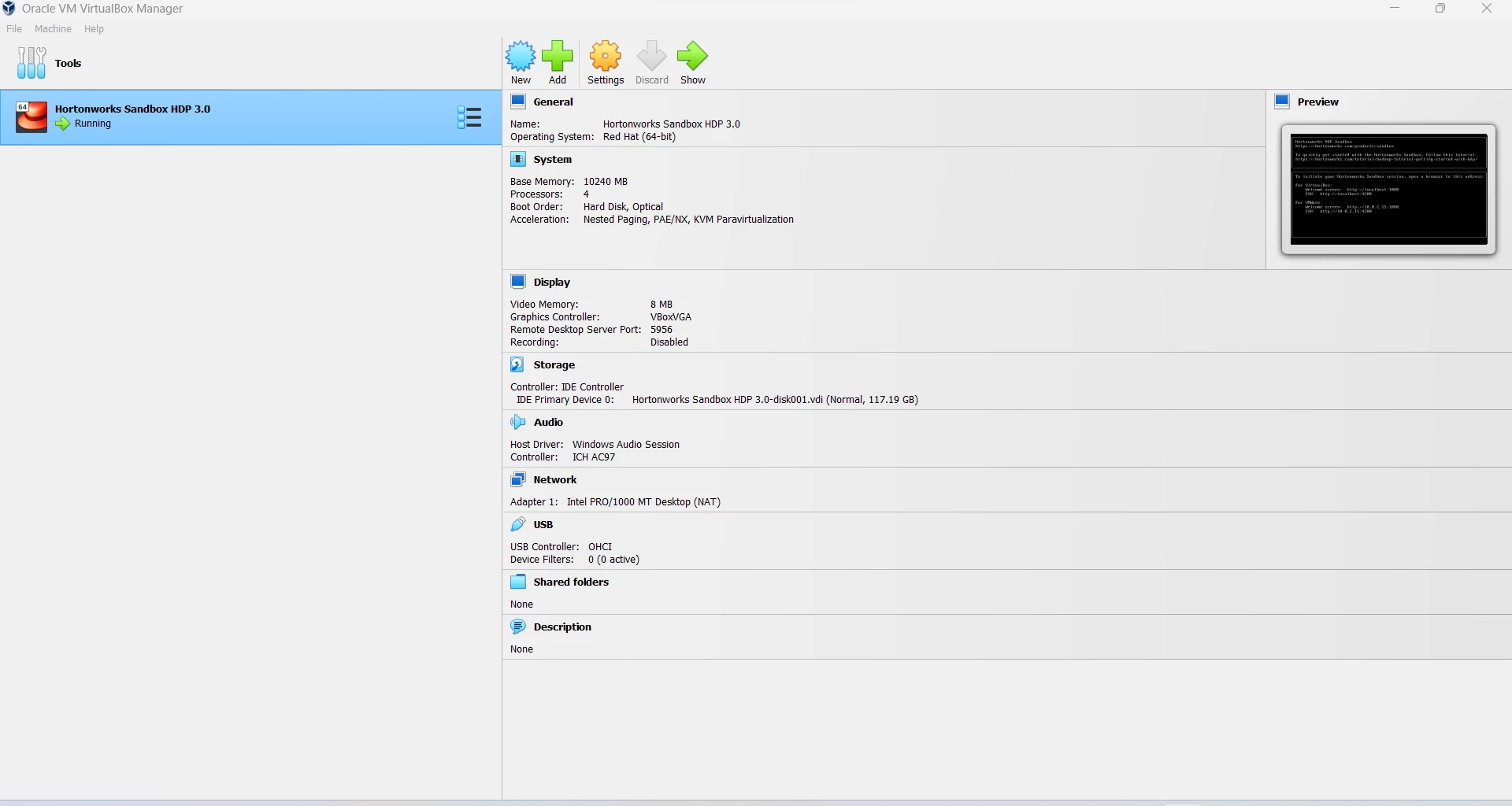The height and width of the screenshot is (806, 1512).
Task: Click the USB section plug icon
Action: tap(517, 524)
